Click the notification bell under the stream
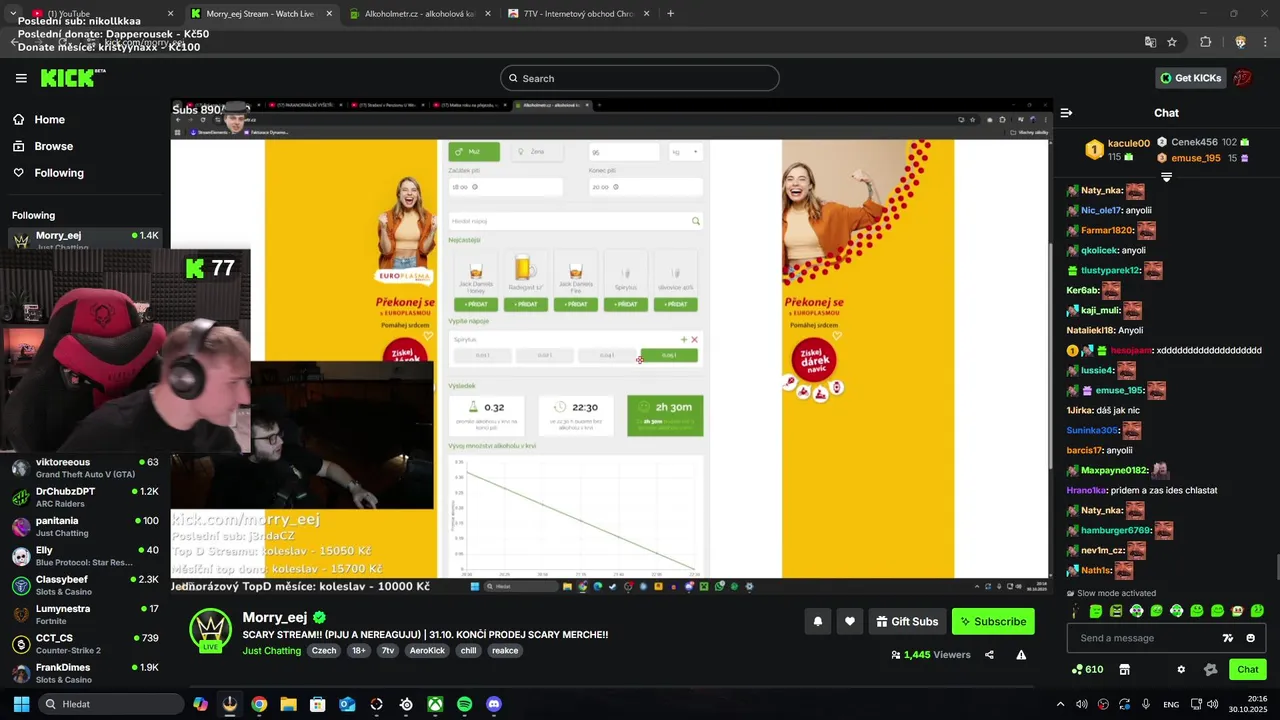 tap(817, 621)
